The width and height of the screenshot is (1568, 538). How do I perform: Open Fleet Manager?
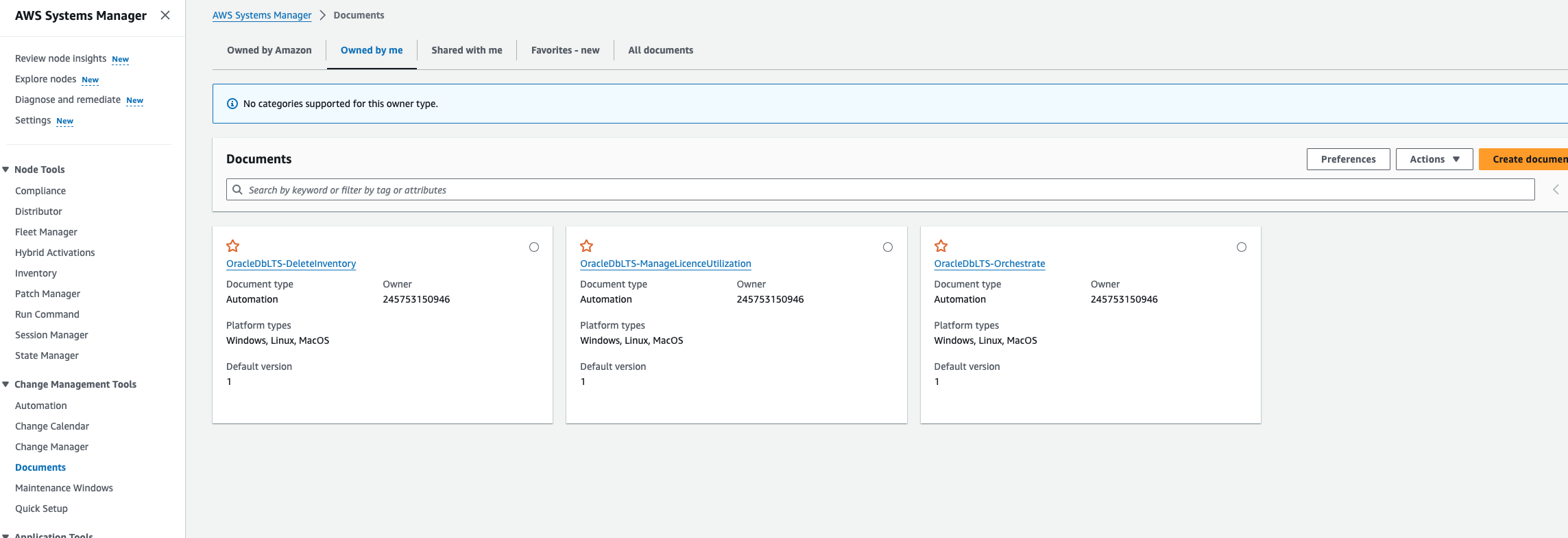click(46, 232)
